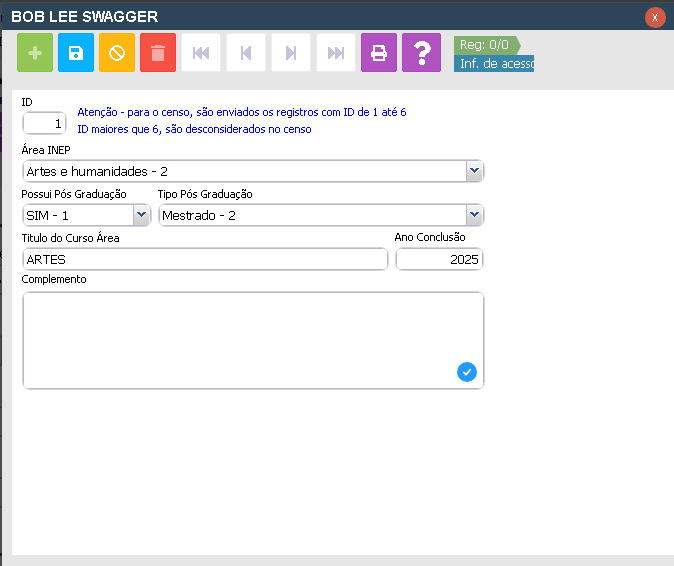Click the green add new record button
This screenshot has height=566, width=674.
(35, 53)
